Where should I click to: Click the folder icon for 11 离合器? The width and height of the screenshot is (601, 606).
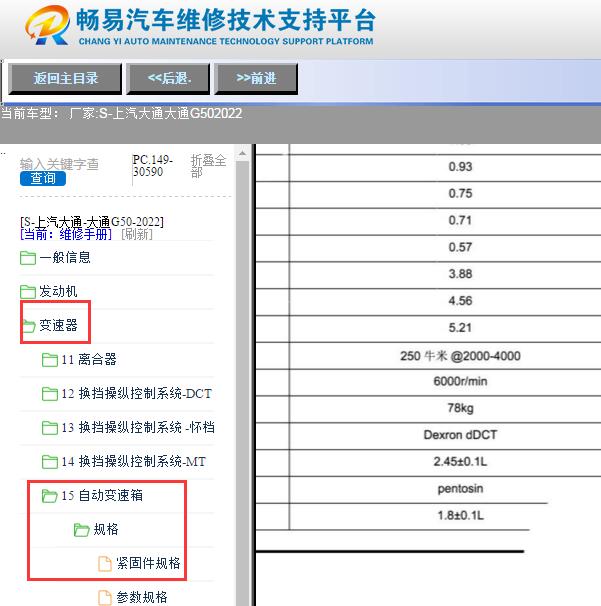click(x=50, y=360)
